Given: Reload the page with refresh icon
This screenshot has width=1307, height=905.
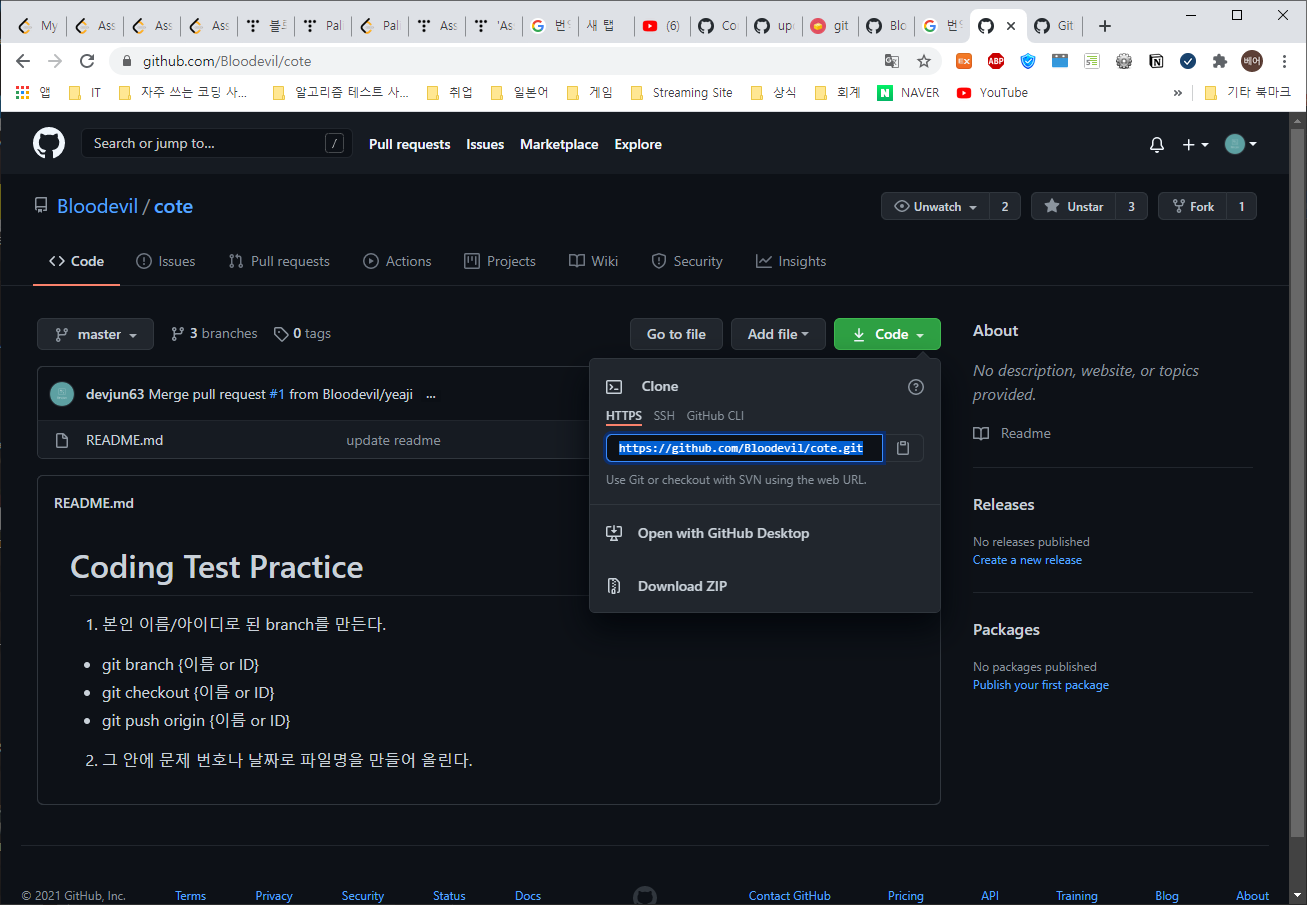Looking at the screenshot, I should [x=87, y=61].
